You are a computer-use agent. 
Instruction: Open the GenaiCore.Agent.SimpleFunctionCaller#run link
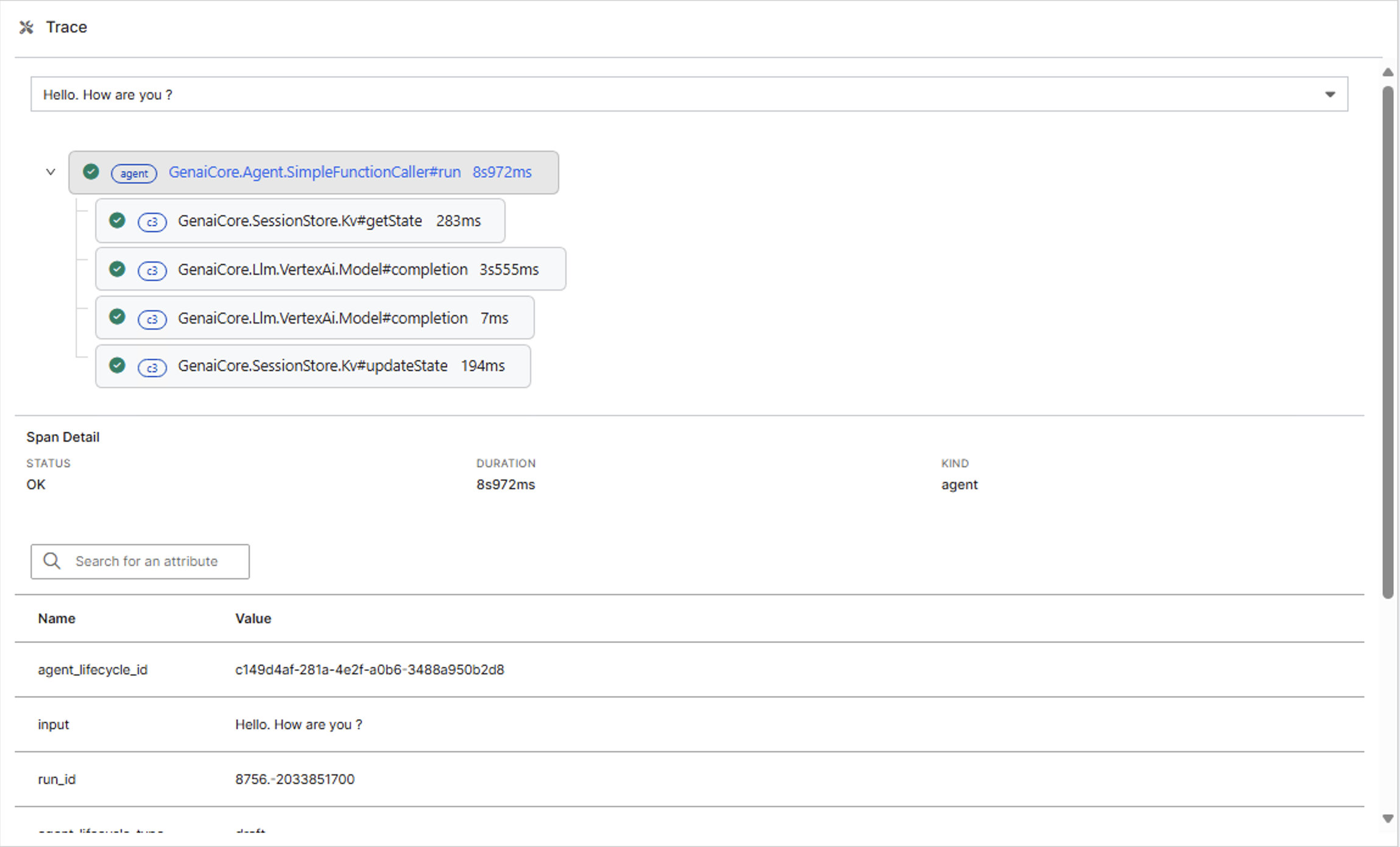314,172
